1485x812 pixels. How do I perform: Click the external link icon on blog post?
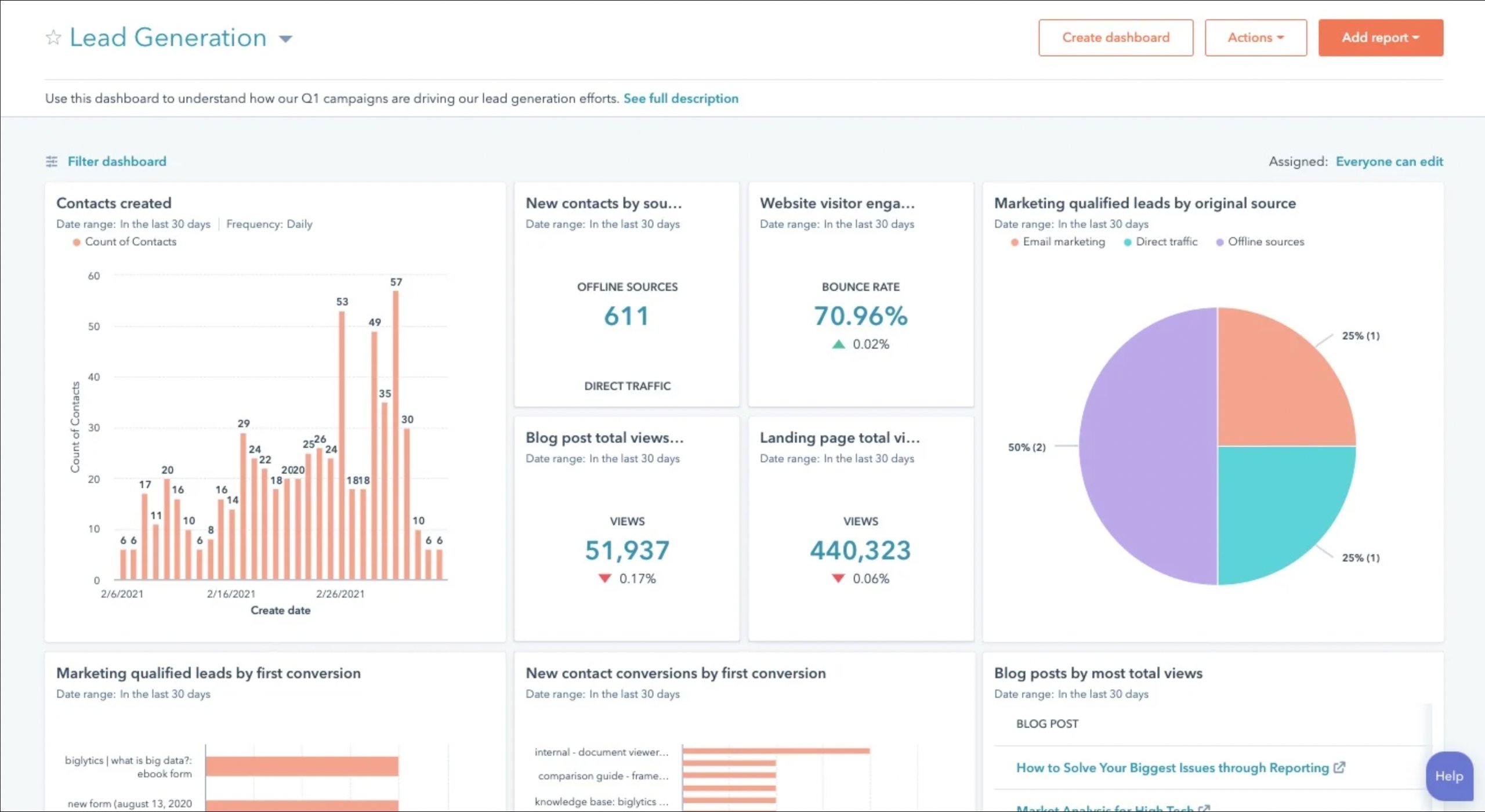(1339, 767)
